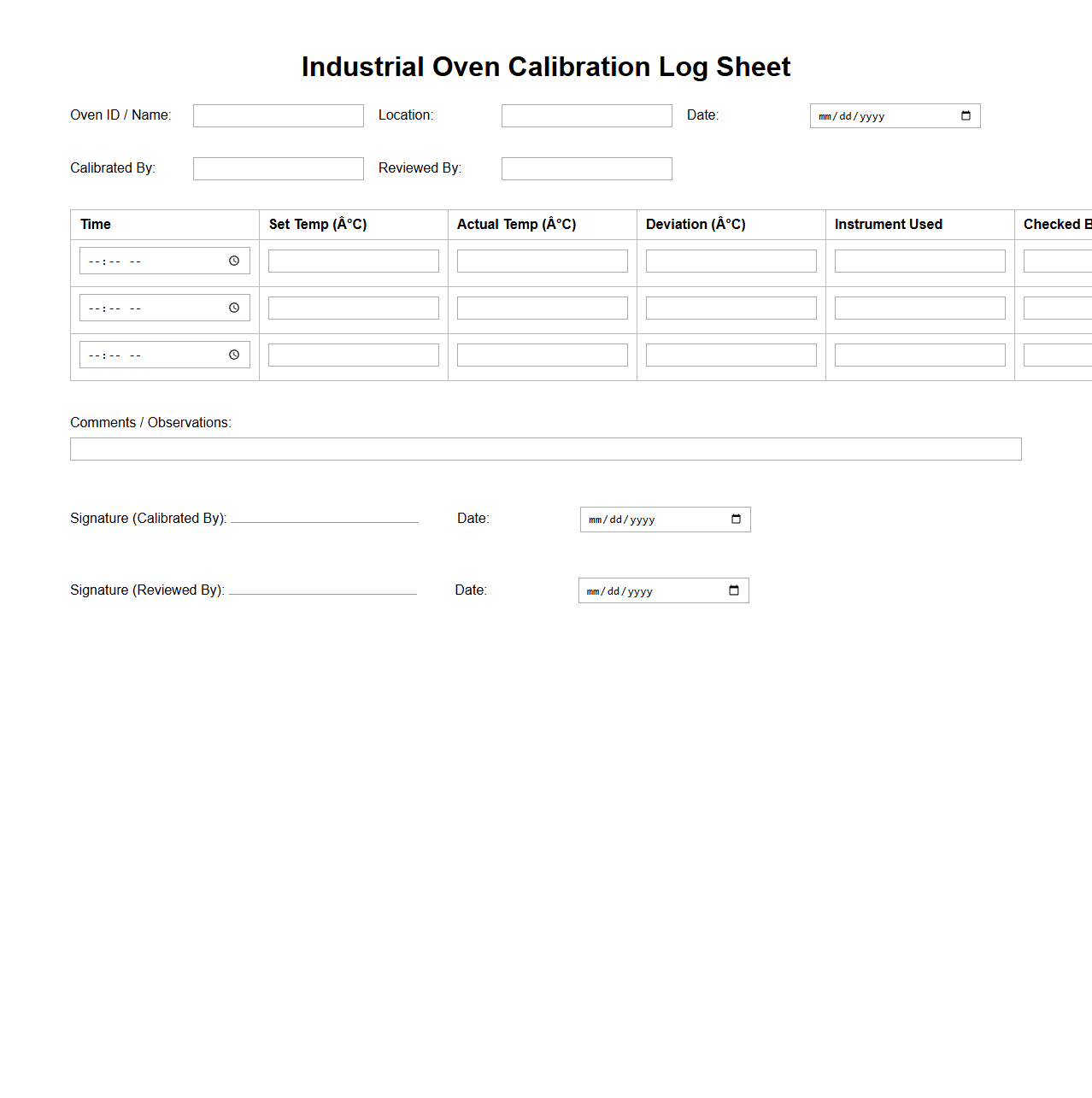Click the Calibrated By input box
Screen dimensions: 1092x1098
pos(278,168)
